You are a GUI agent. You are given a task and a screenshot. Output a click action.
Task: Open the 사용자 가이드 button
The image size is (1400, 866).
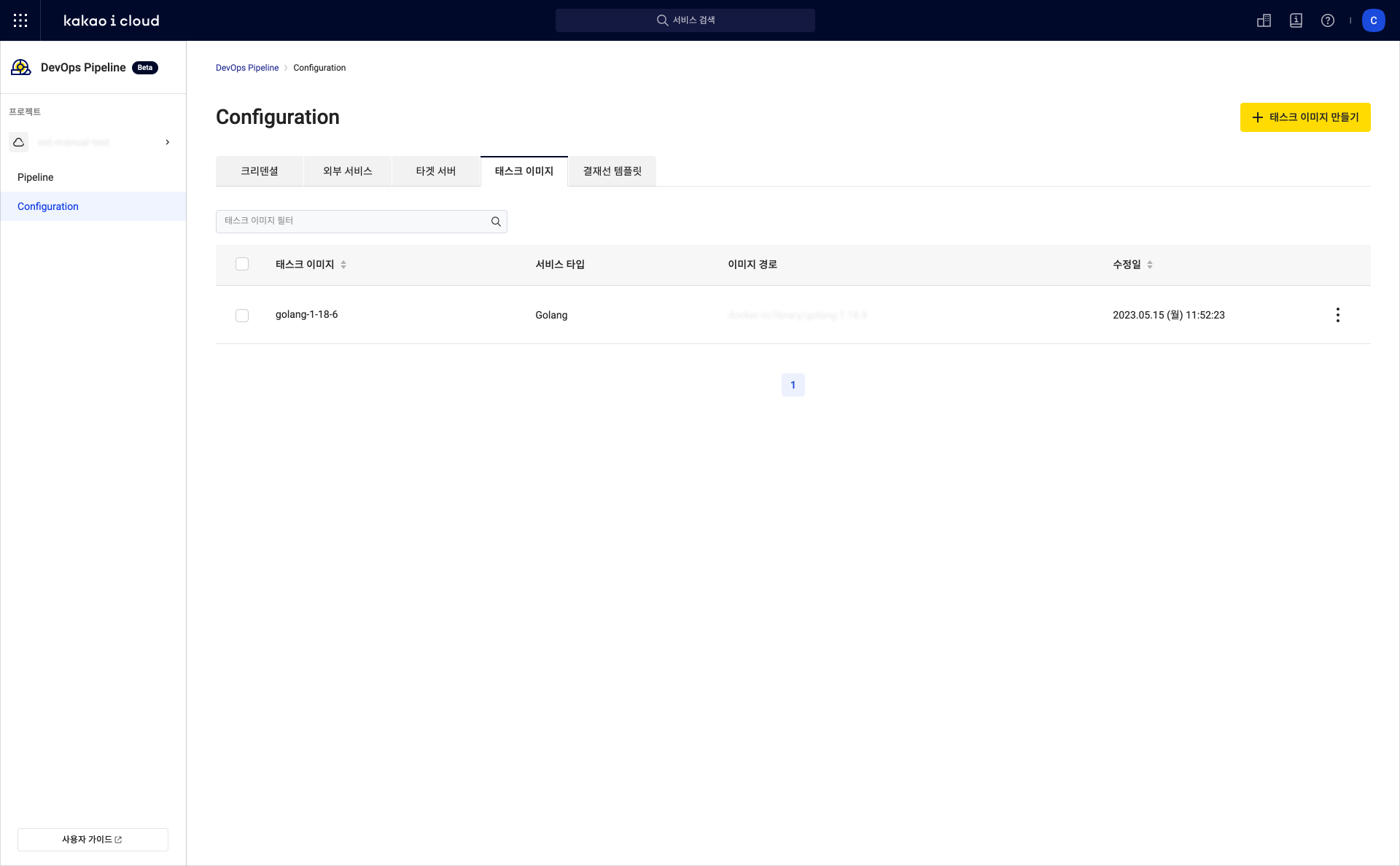point(93,840)
